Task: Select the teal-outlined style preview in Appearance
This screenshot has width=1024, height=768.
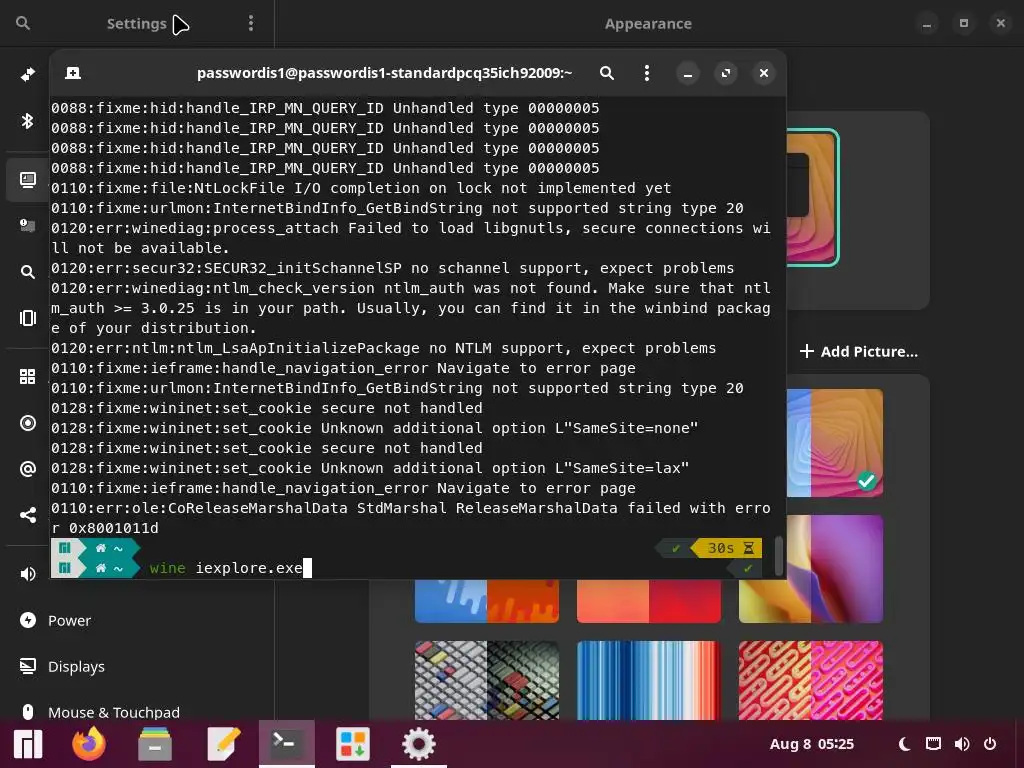Action: tap(812, 198)
